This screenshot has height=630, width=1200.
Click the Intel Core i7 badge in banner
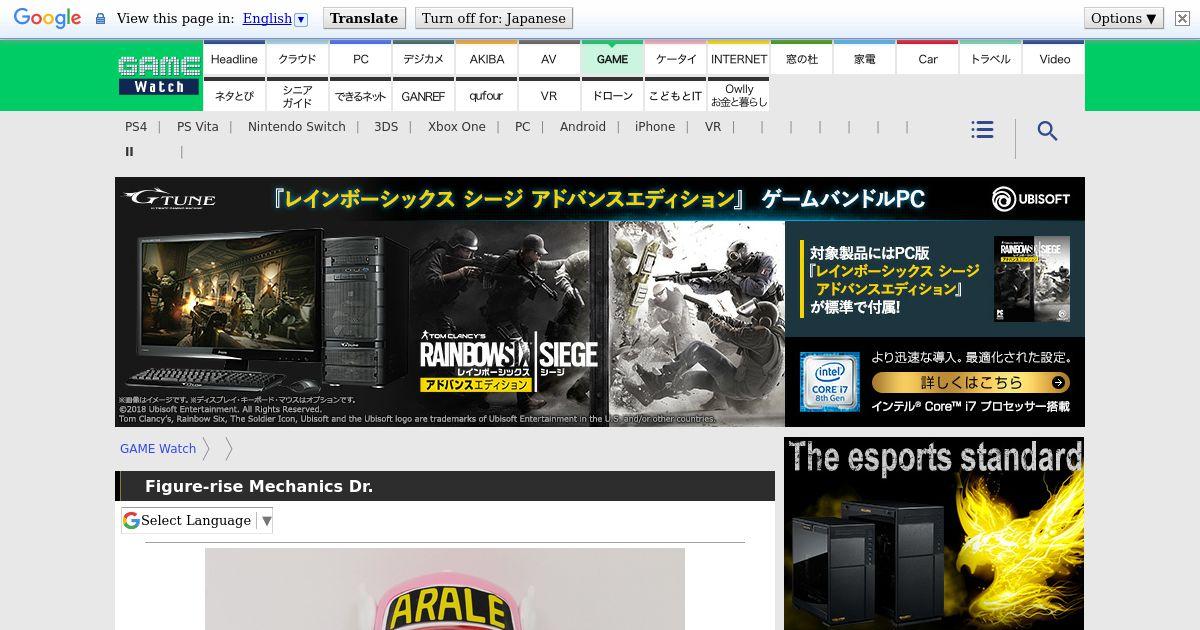(829, 382)
